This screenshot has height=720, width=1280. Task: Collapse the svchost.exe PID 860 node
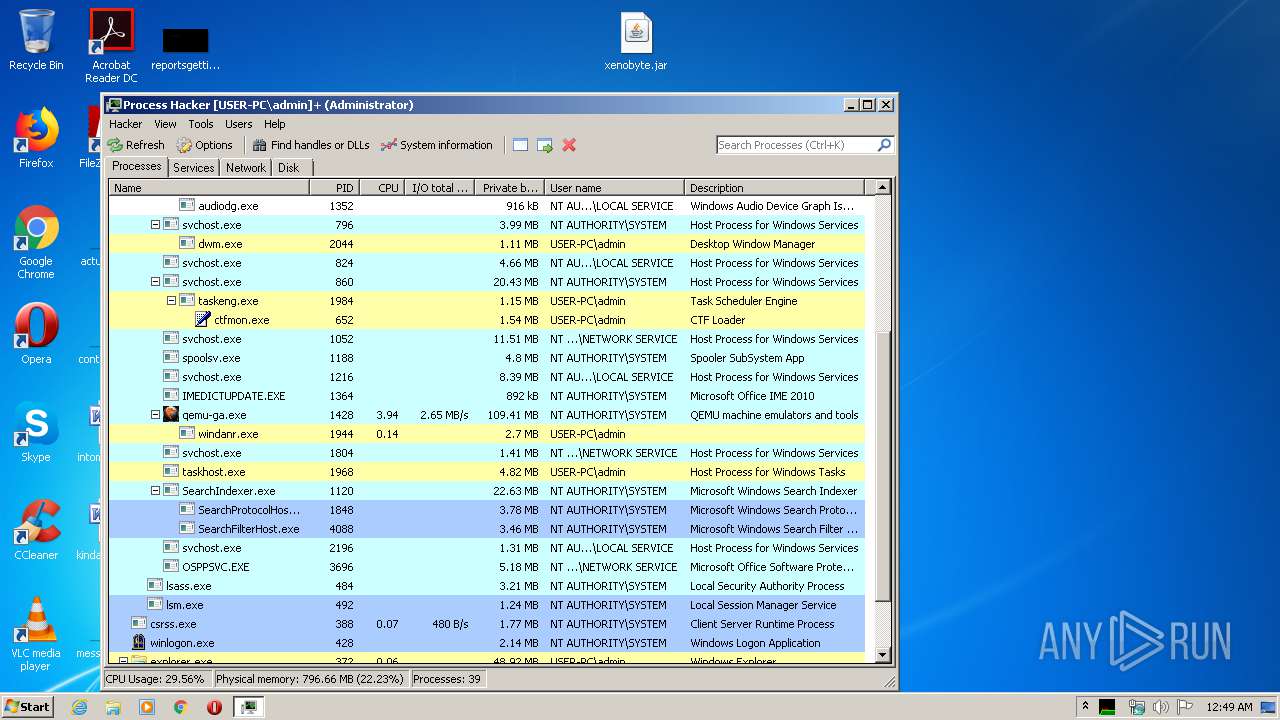tap(155, 282)
